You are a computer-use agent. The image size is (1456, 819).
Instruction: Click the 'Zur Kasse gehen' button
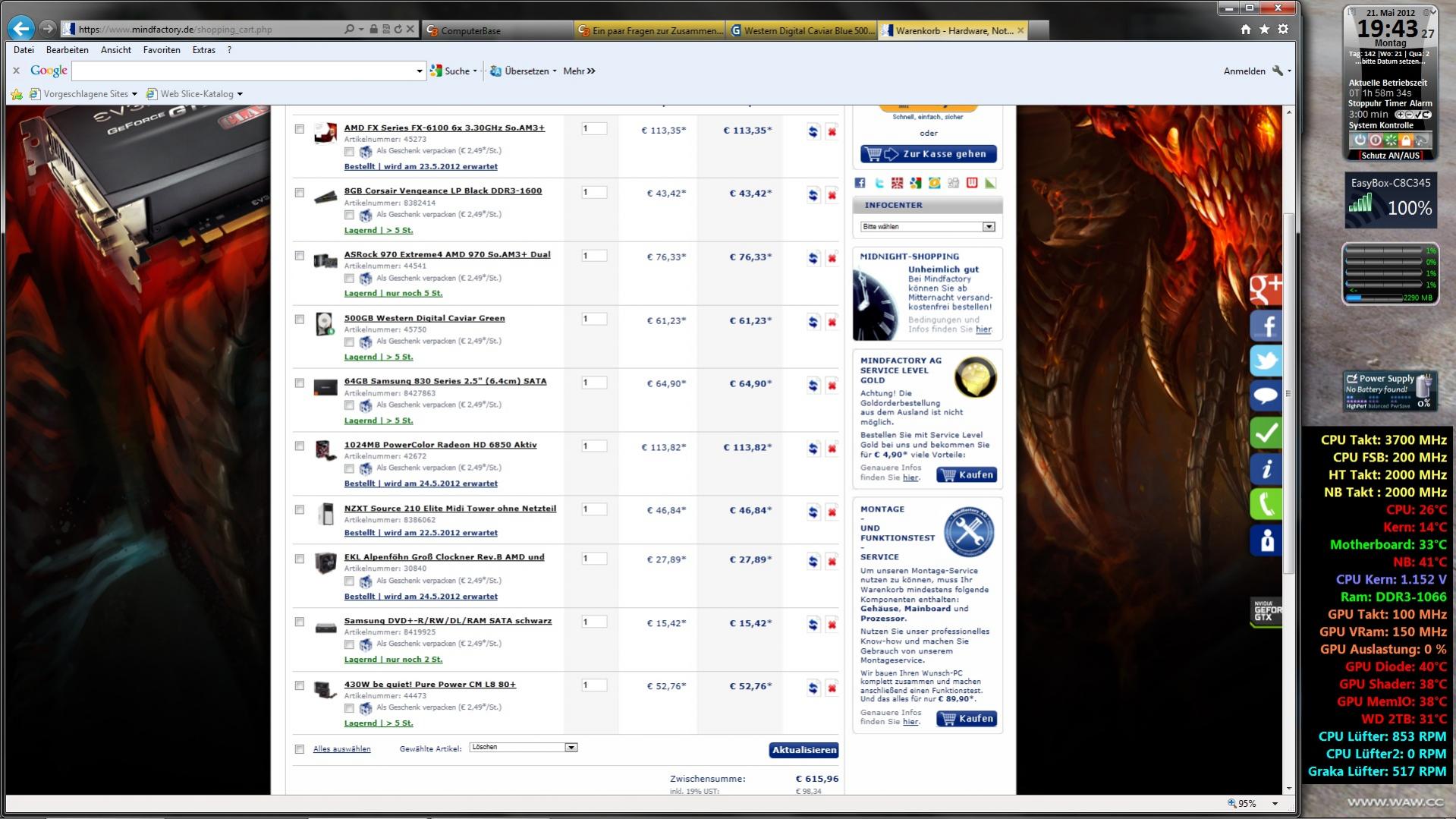pyautogui.click(x=929, y=154)
